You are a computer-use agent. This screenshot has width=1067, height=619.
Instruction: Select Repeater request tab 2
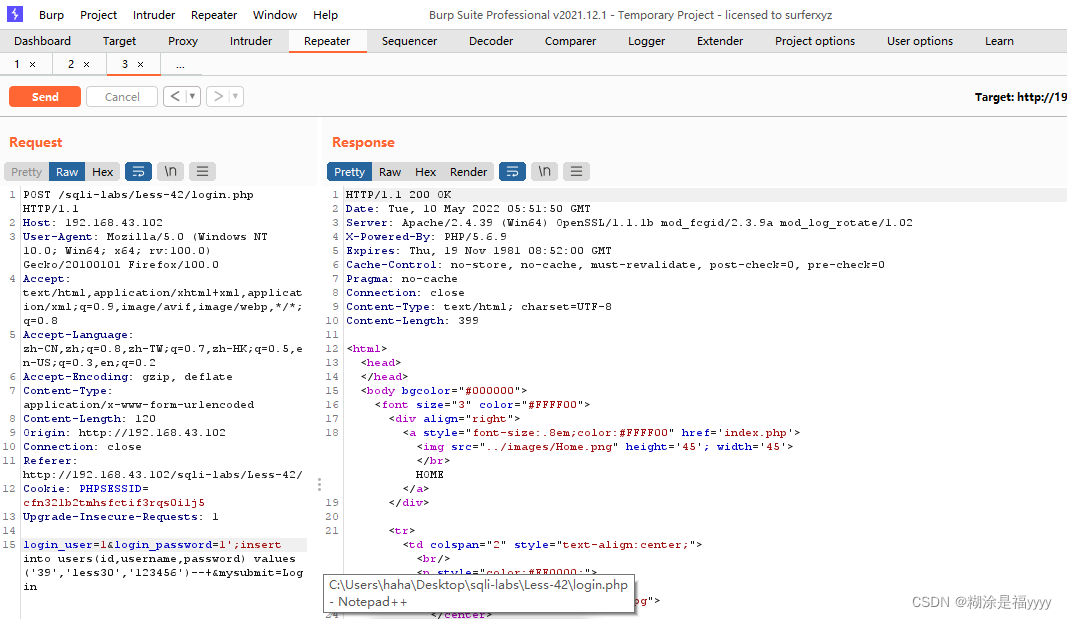point(71,64)
